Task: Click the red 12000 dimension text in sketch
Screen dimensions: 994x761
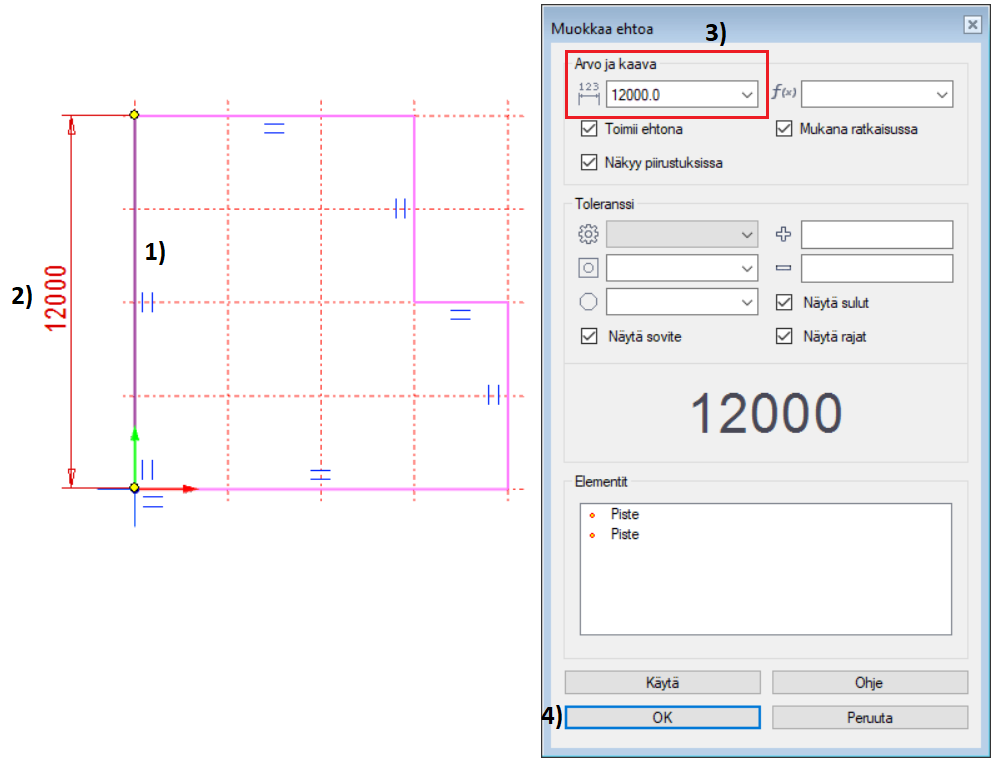Action: [55, 298]
